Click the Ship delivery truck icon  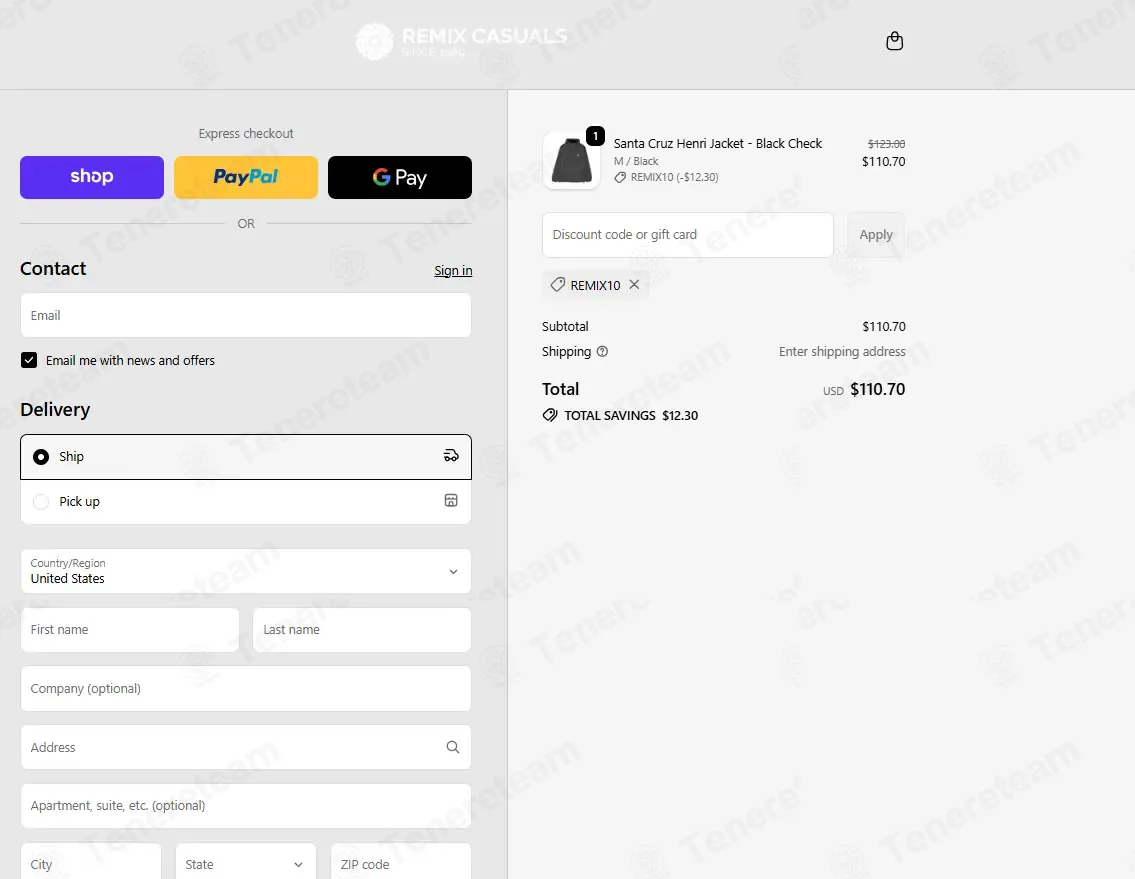coord(451,455)
